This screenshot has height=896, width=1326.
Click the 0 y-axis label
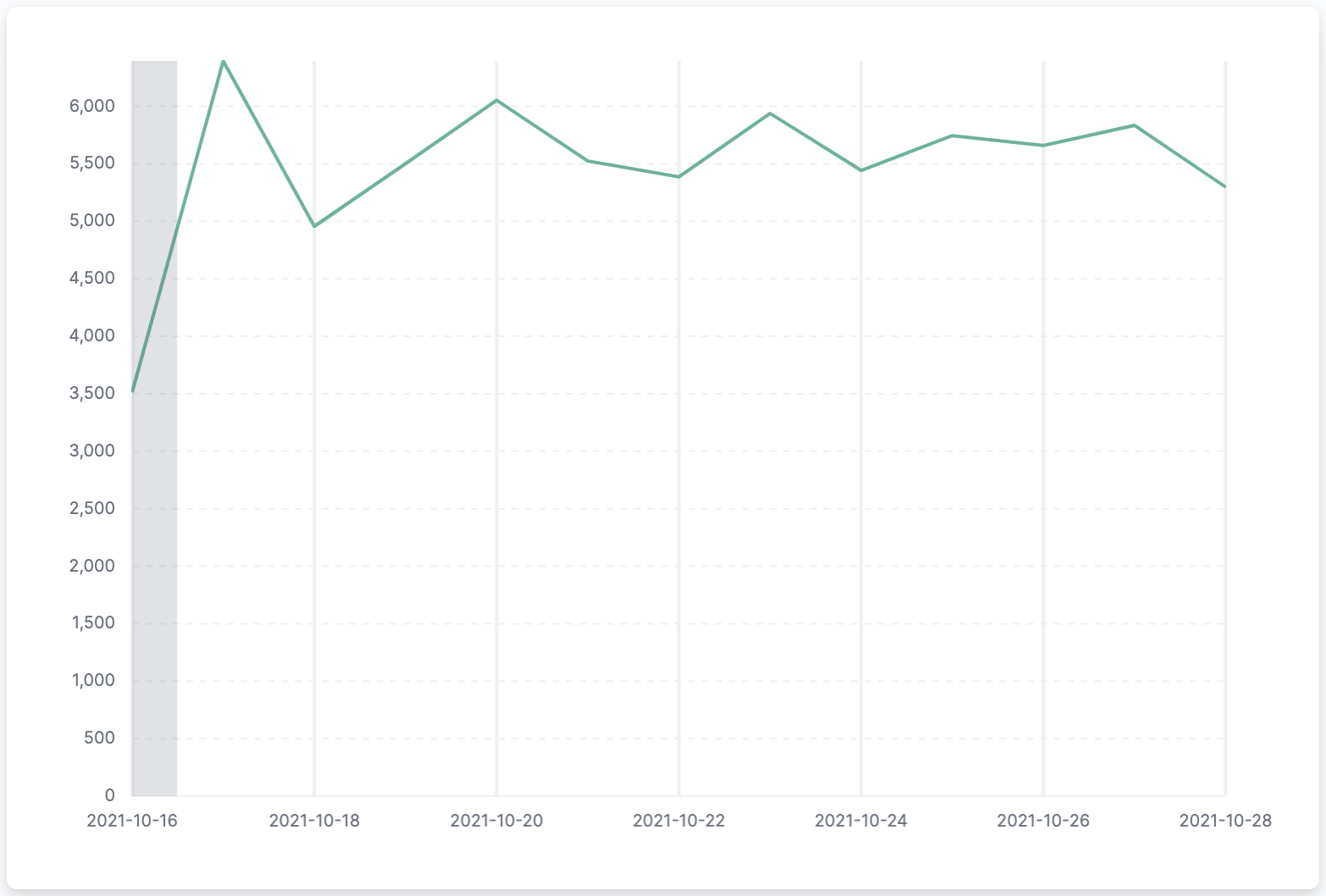click(109, 795)
